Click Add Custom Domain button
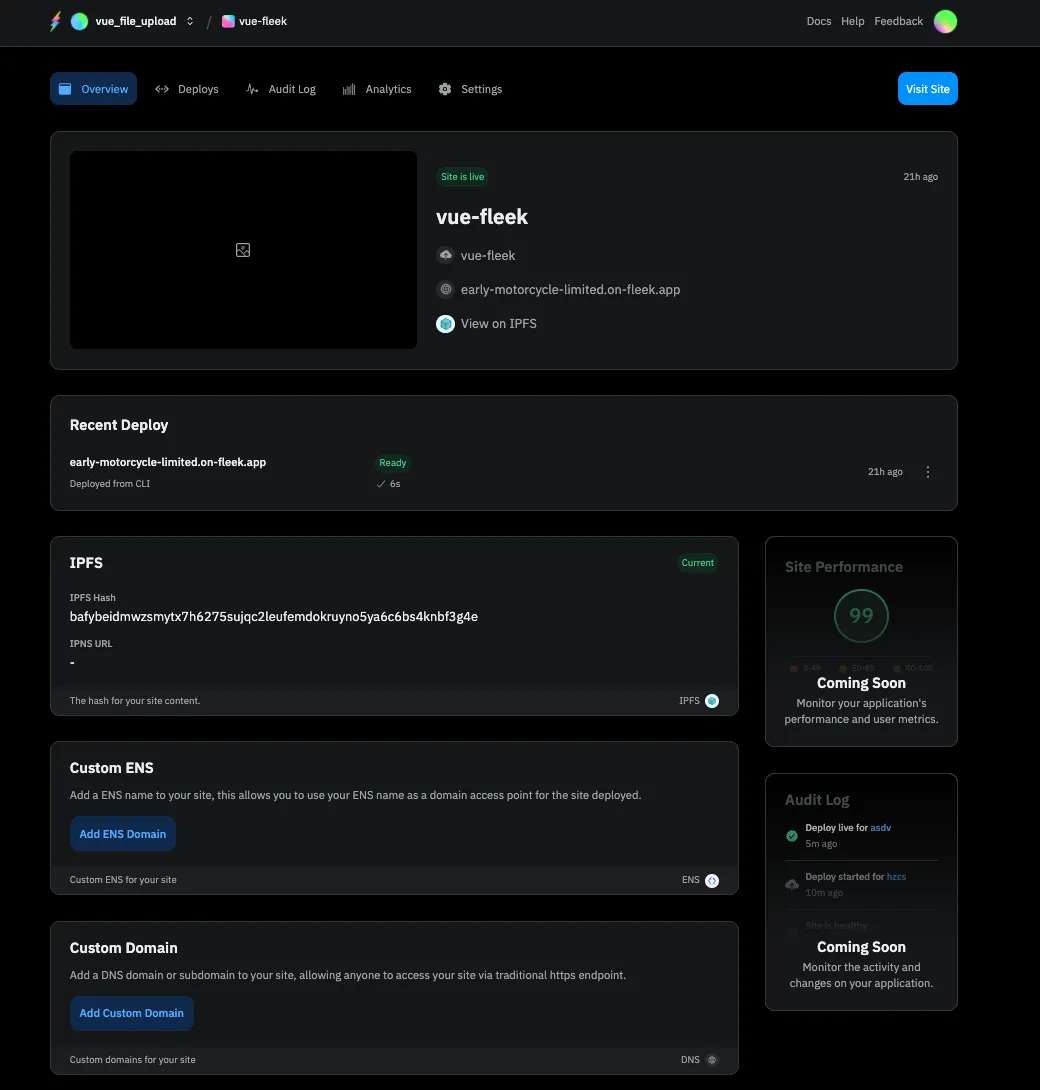Screen dimensions: 1040x1090 click(132, 1013)
